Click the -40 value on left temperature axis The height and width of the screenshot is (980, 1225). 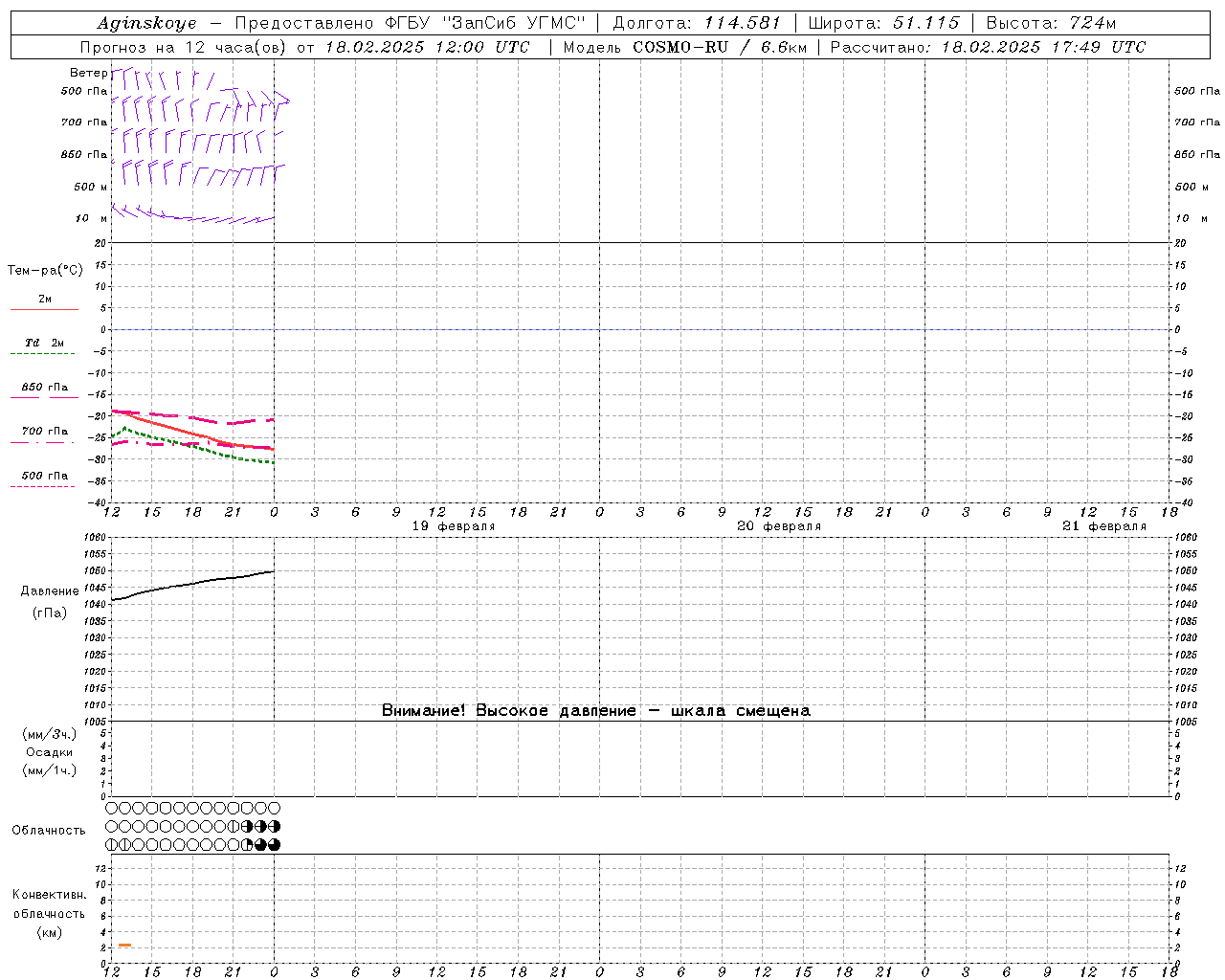[x=99, y=502]
